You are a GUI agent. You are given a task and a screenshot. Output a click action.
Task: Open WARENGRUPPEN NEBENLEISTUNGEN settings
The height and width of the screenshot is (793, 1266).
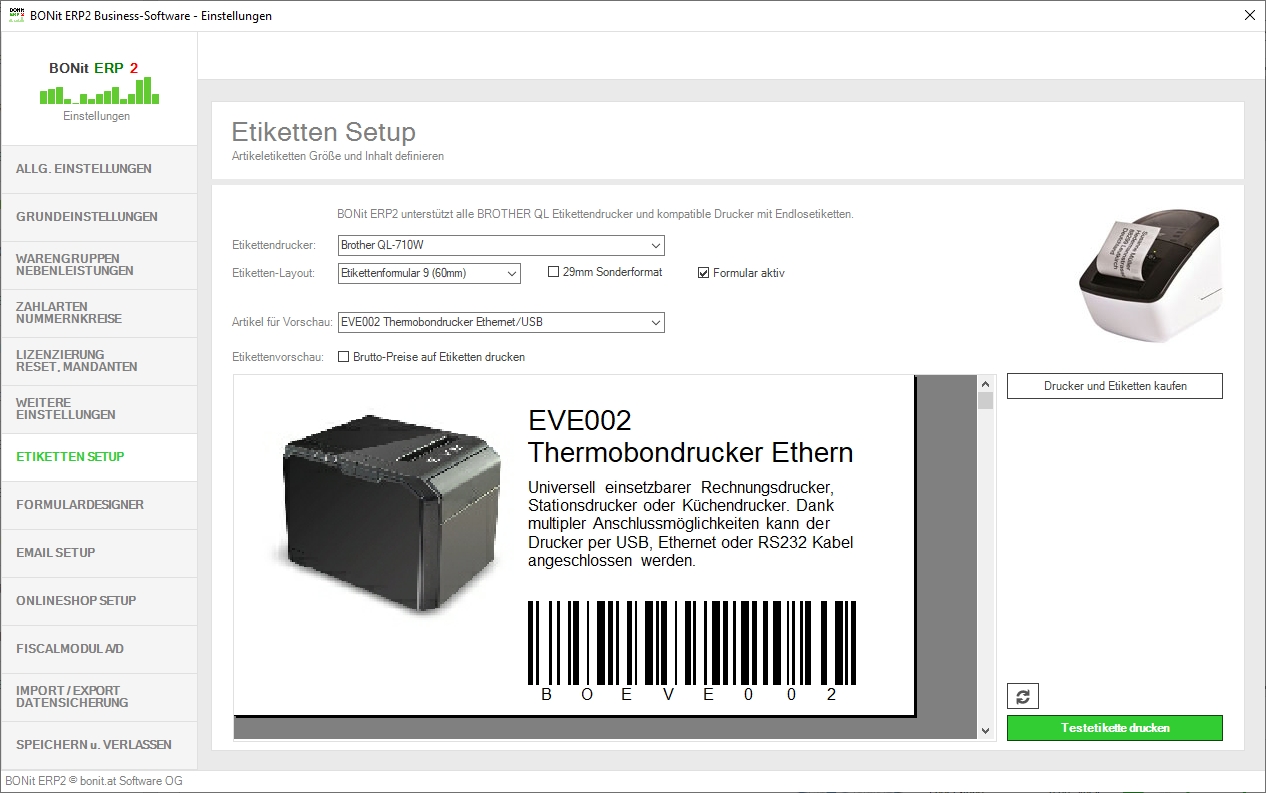(99, 265)
